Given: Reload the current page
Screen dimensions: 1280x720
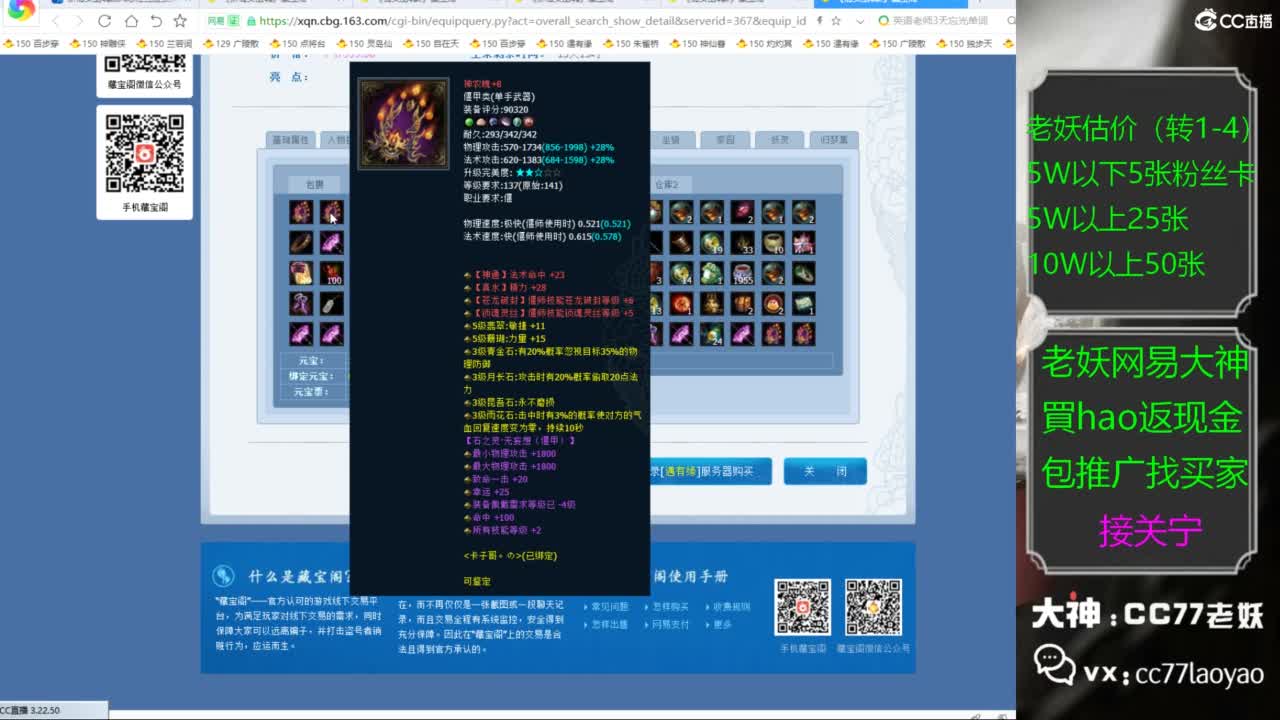Looking at the screenshot, I should 105,20.
